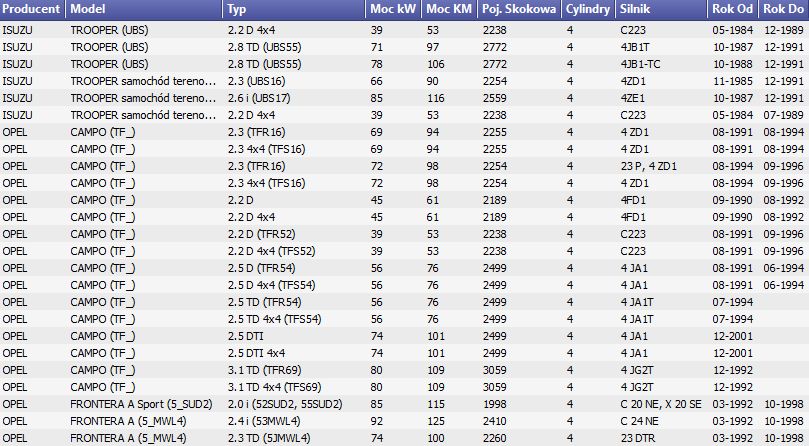809x446 pixels.
Task: Click engine cell C 24 NE
Action: click(x=639, y=422)
